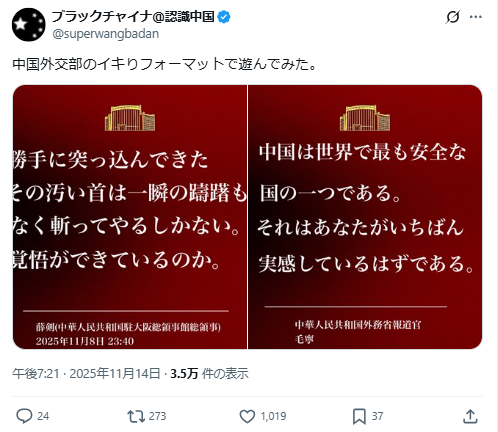Open the @superwangbadan handle link
Viewport: 498px width, 432px height.
pos(106,34)
